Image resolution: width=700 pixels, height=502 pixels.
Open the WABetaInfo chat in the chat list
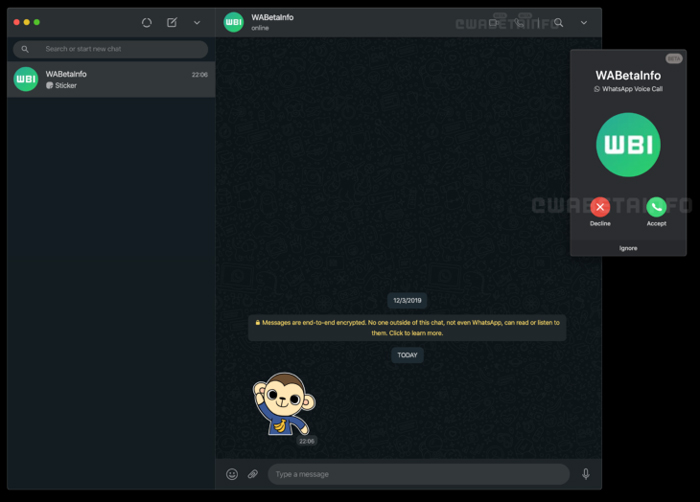(x=111, y=79)
